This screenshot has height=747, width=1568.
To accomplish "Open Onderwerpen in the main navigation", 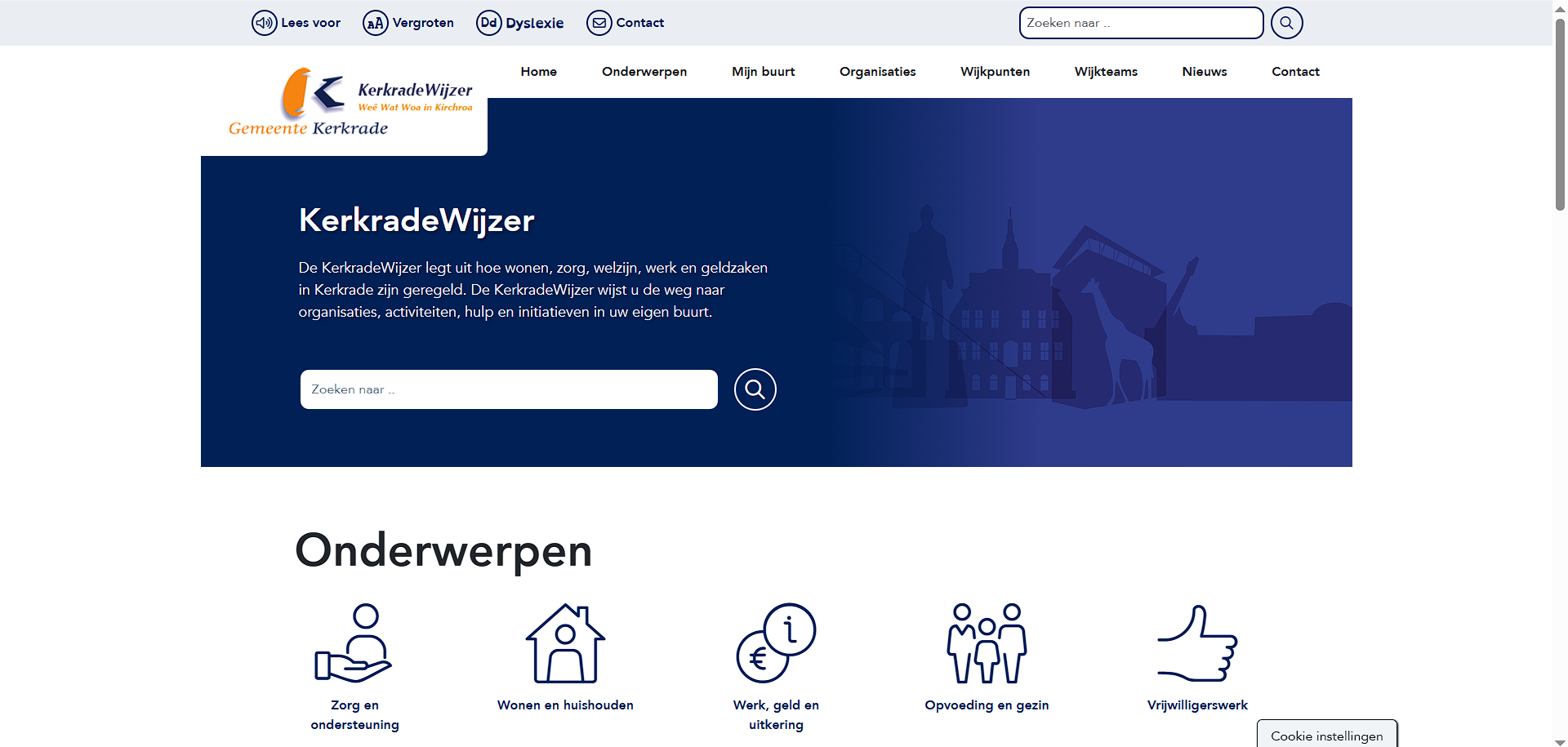I will click(x=644, y=72).
